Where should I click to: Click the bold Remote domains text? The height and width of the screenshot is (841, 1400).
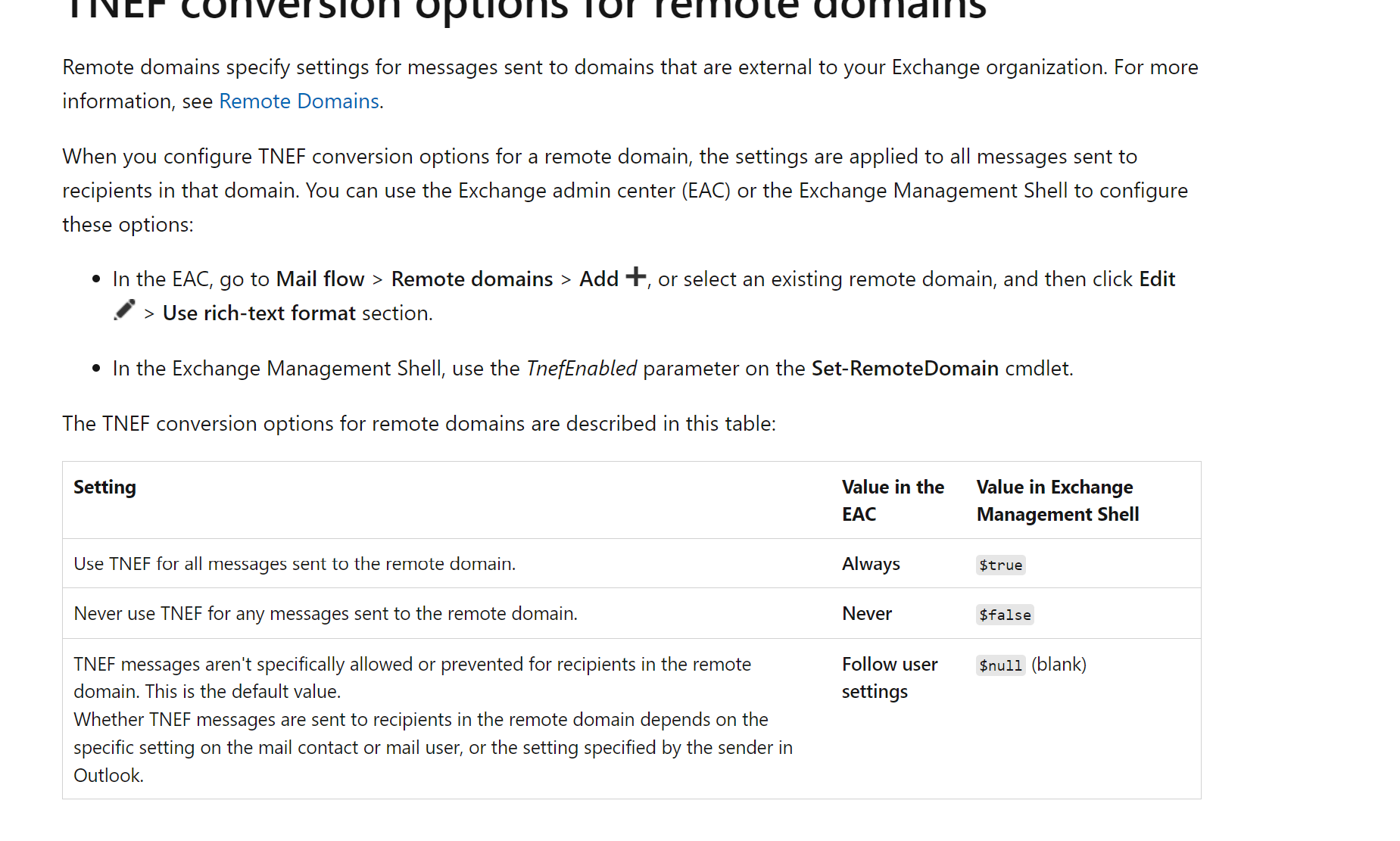point(472,279)
